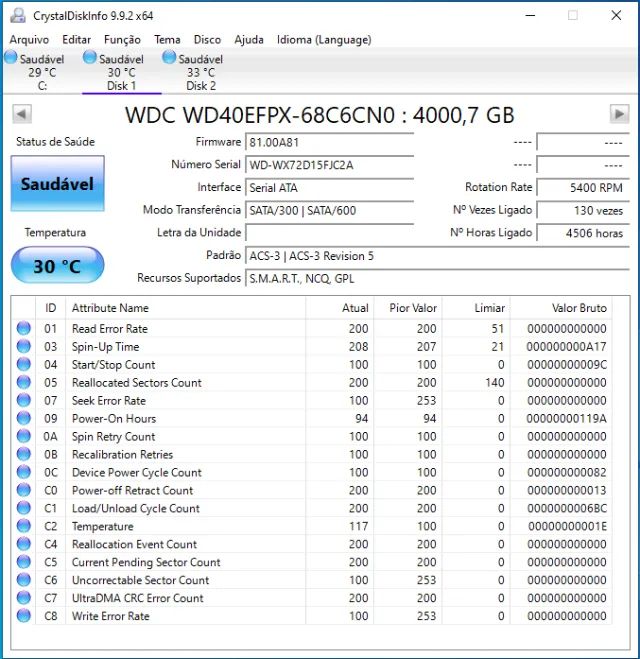Click the serial number field WD-WX72D15FJC2A
This screenshot has width=640, height=659.
[329, 165]
